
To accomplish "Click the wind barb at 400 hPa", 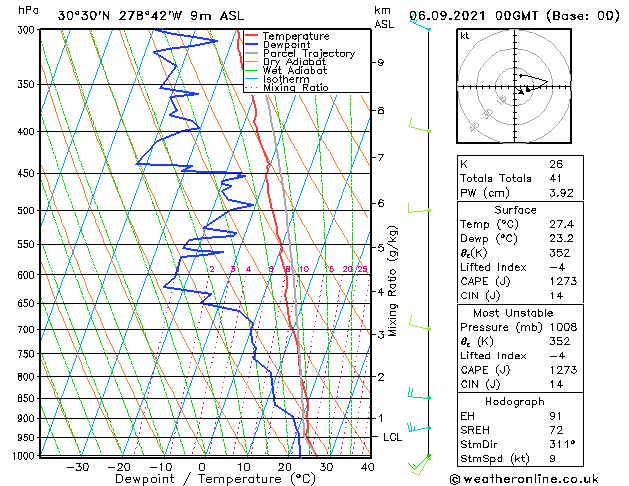I will (x=420, y=126).
